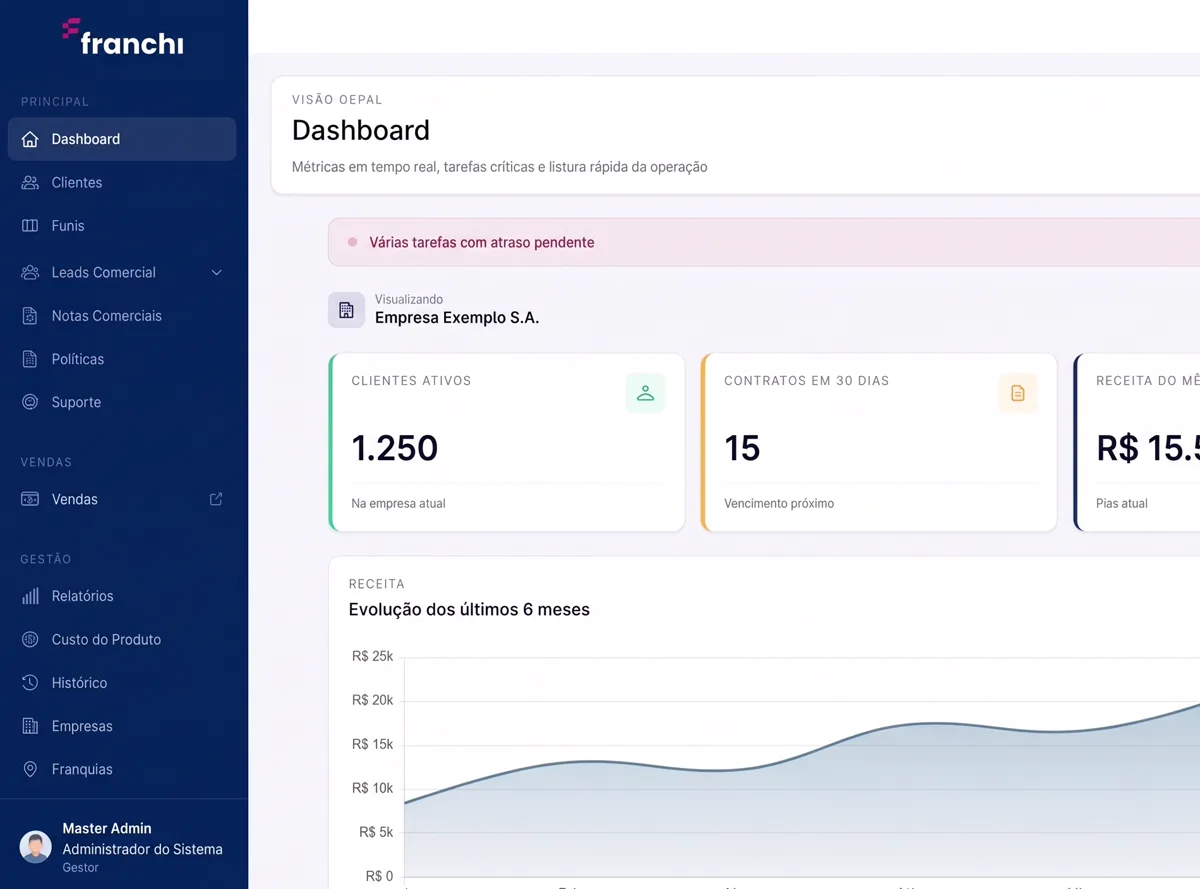Click the Franquias location pin icon

point(30,769)
